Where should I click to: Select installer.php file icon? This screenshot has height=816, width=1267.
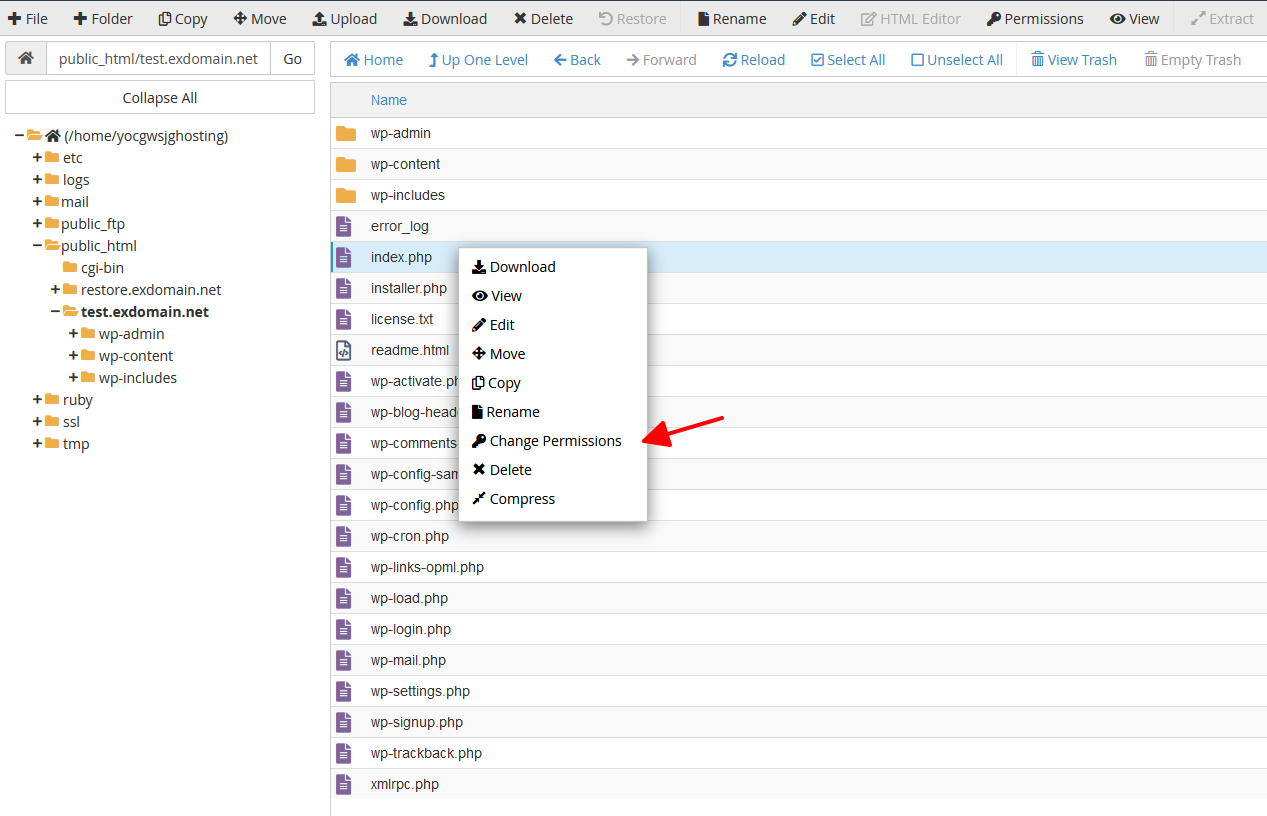[344, 288]
